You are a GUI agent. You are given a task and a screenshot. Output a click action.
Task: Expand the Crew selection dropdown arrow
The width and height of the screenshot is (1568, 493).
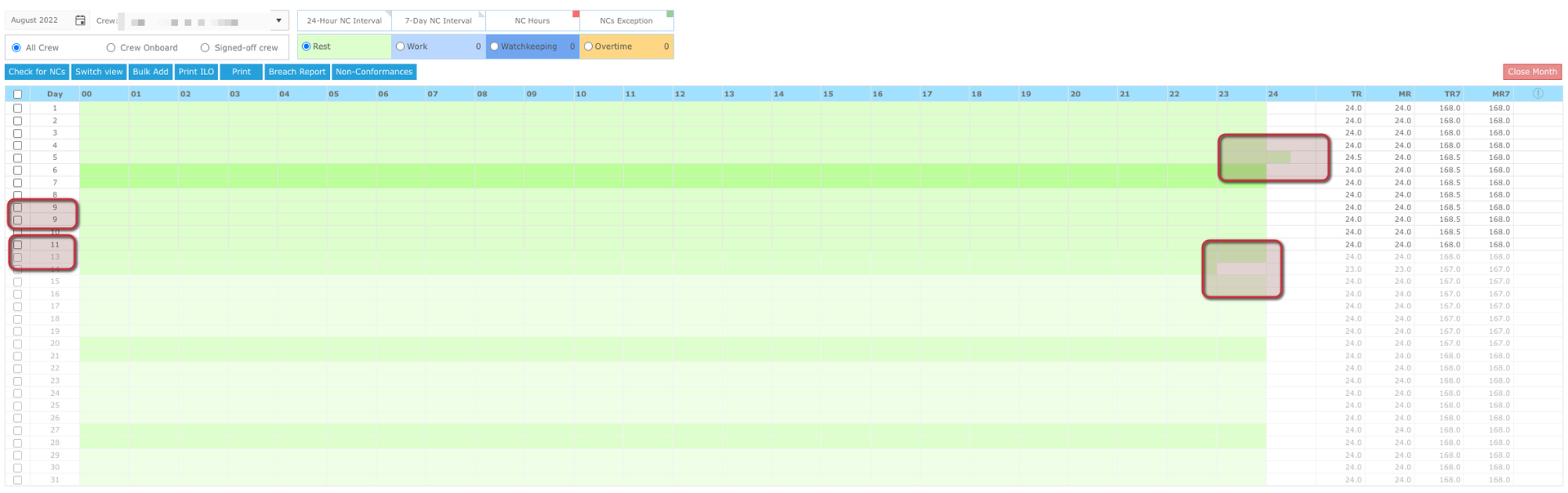coord(278,21)
